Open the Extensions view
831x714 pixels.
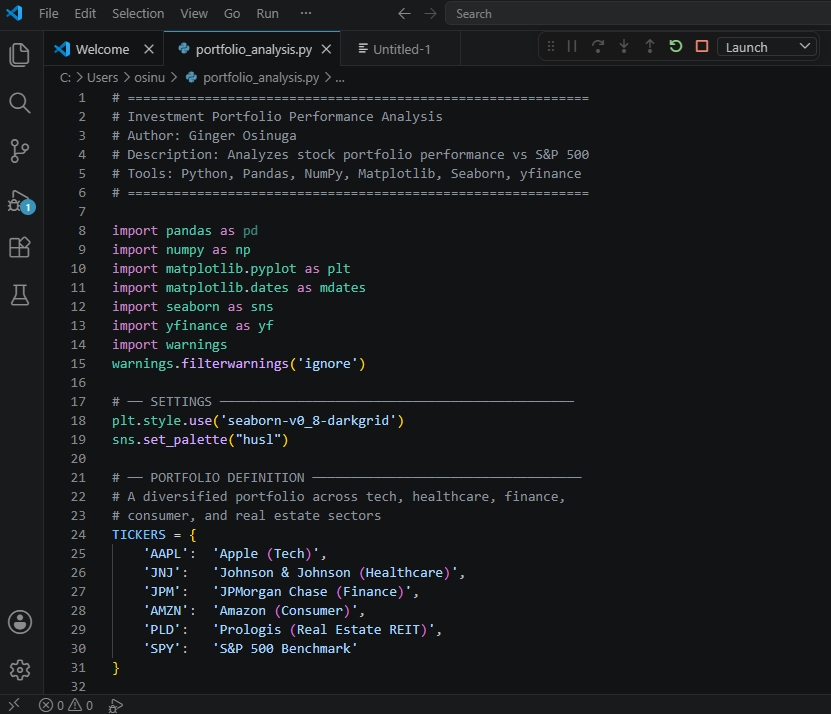[x=20, y=247]
